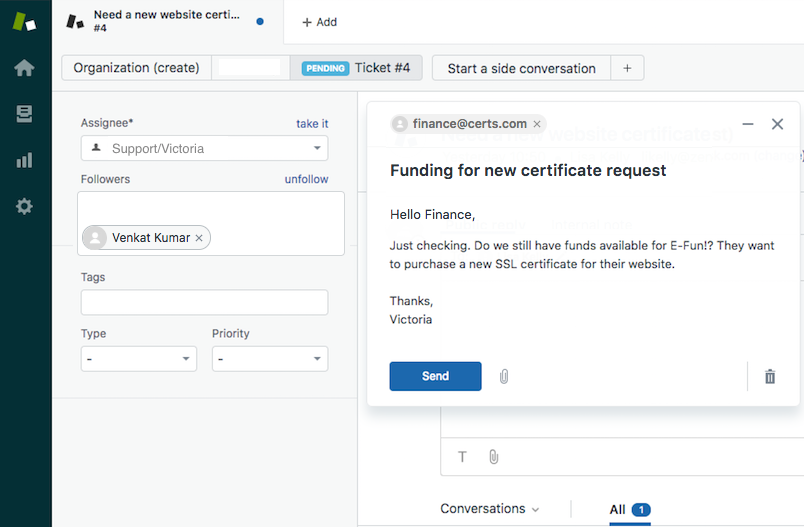Click the paperclip icon in the reply composer
The image size is (804, 527).
[493, 457]
